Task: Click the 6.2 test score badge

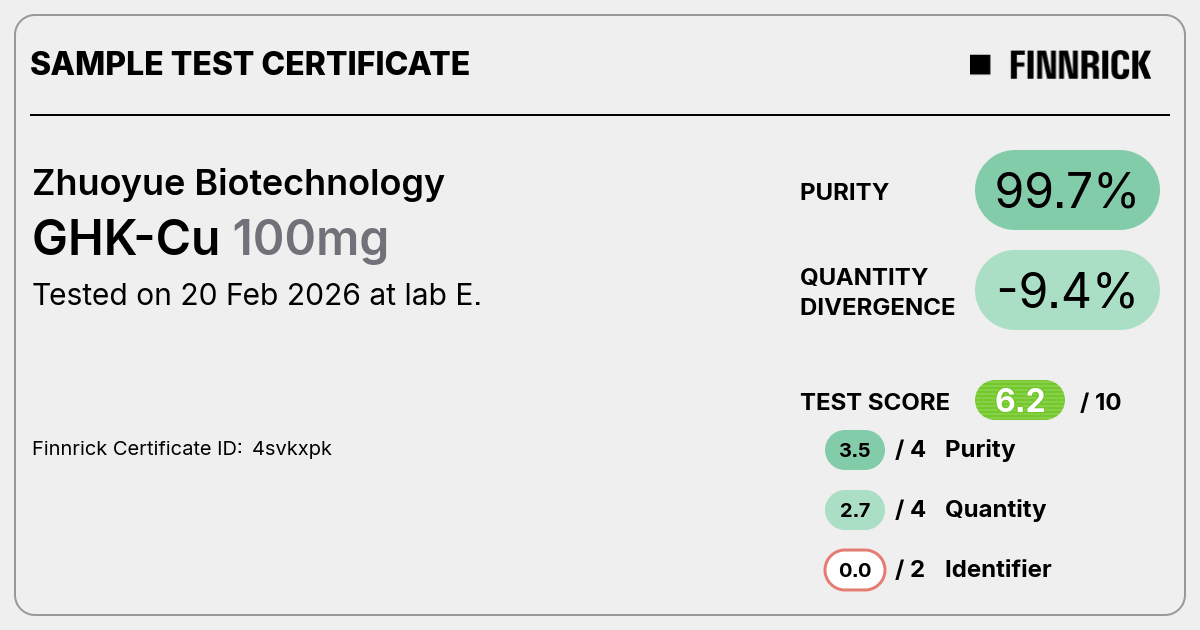Action: click(x=1020, y=401)
